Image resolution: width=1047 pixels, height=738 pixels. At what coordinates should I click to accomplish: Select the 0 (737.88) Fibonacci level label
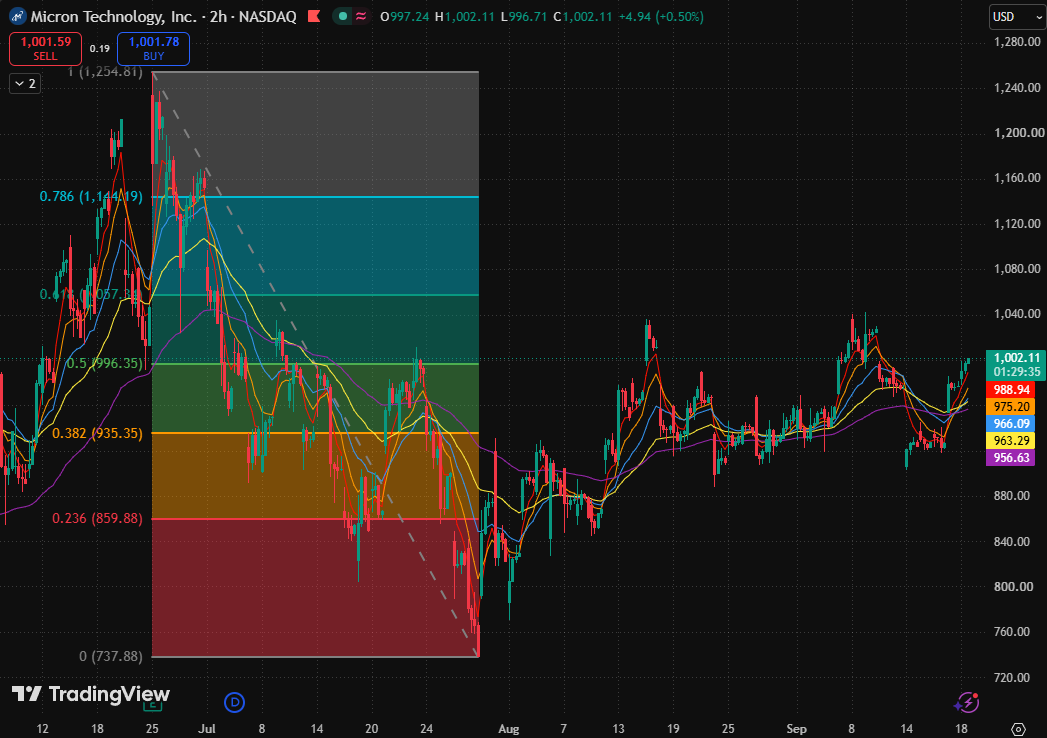click(111, 657)
